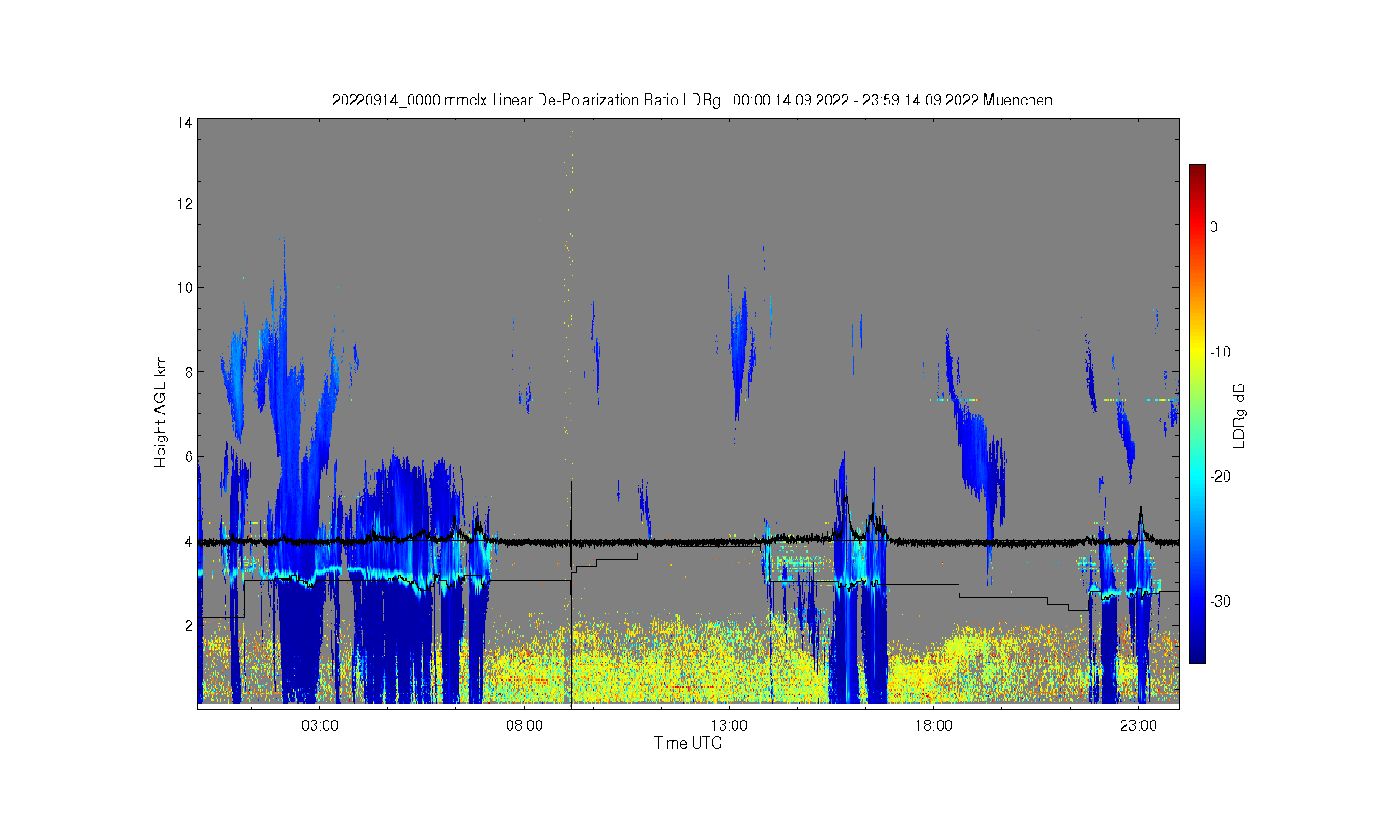The width and height of the screenshot is (1400, 840).
Task: Click the "4" height tick label
Action: 189,540
